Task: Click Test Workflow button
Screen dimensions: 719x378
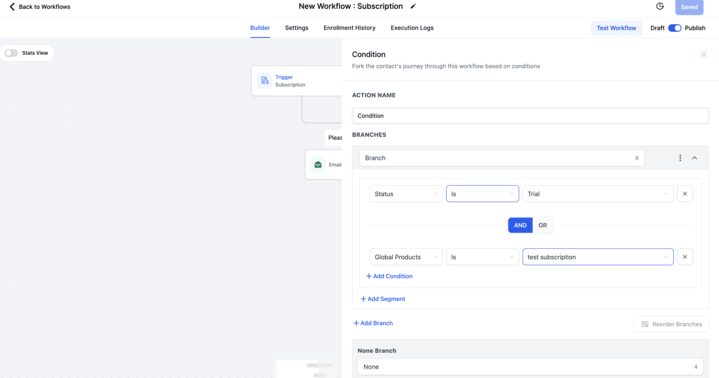Action: click(x=616, y=28)
